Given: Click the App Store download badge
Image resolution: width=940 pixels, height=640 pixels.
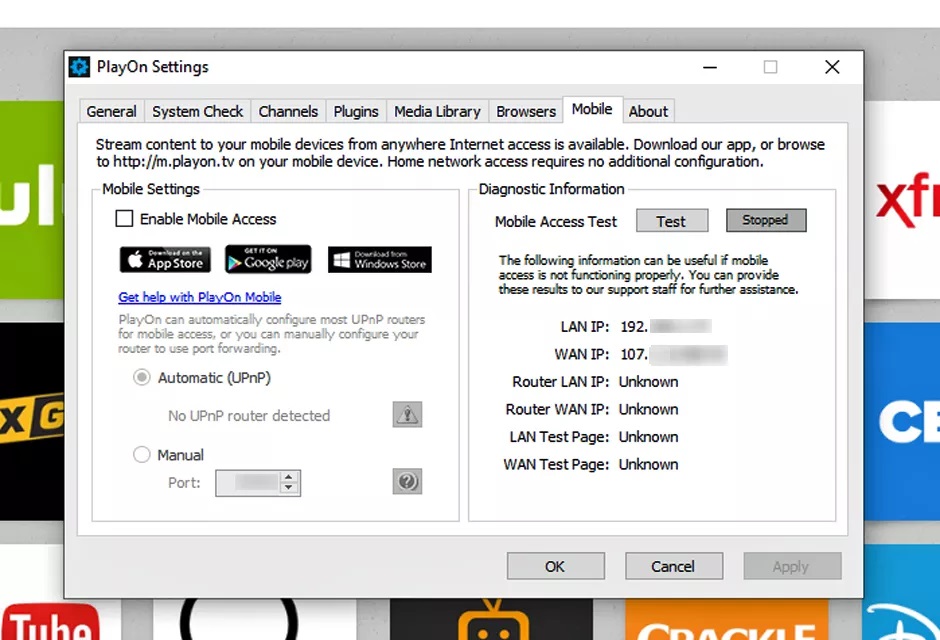Looking at the screenshot, I should tap(165, 260).
